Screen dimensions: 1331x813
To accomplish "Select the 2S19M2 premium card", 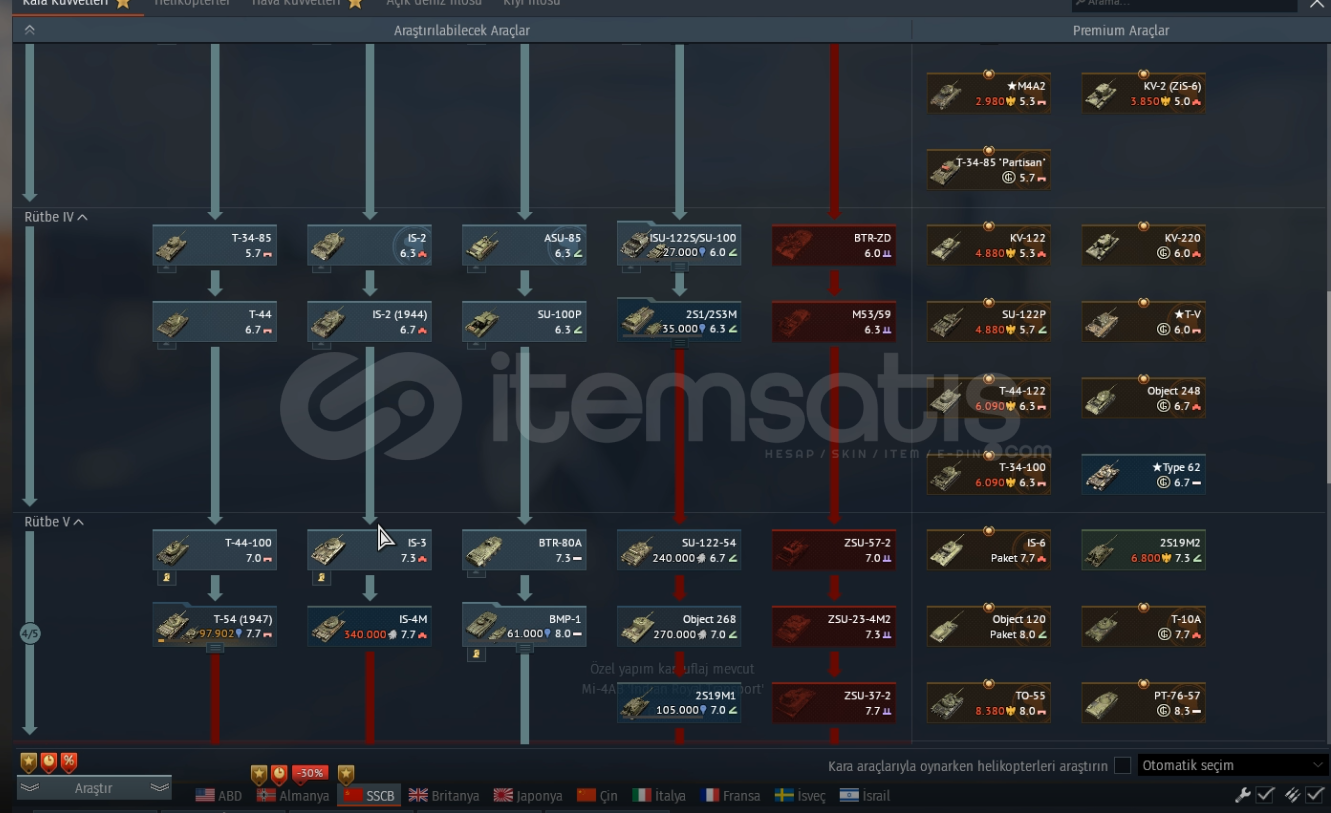I will 1144,550.
